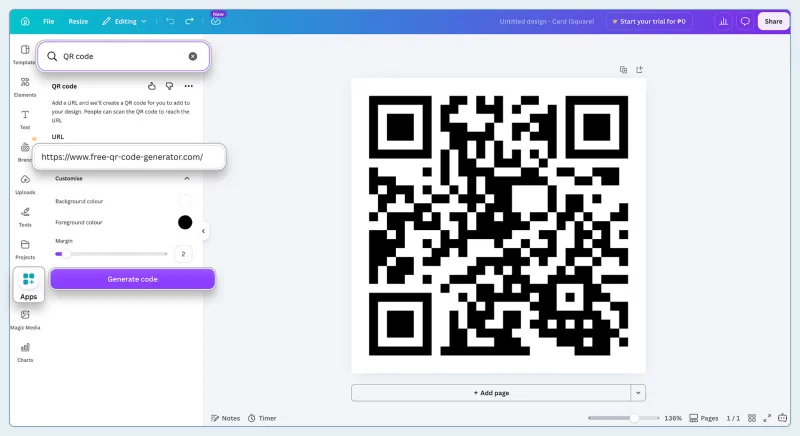The image size is (800, 436).
Task: Open comments speech bubble icon
Action: [x=745, y=21]
